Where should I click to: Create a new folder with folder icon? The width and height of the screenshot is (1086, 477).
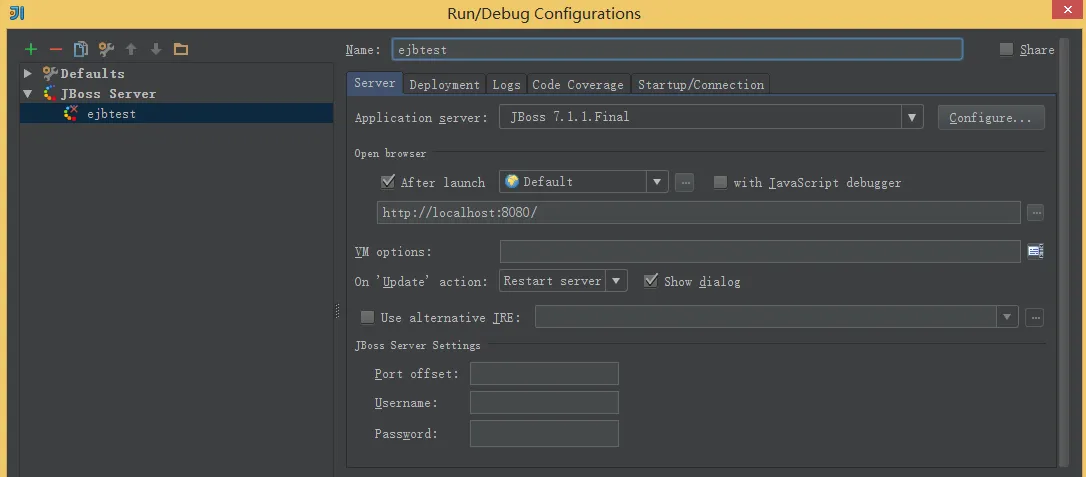point(181,49)
